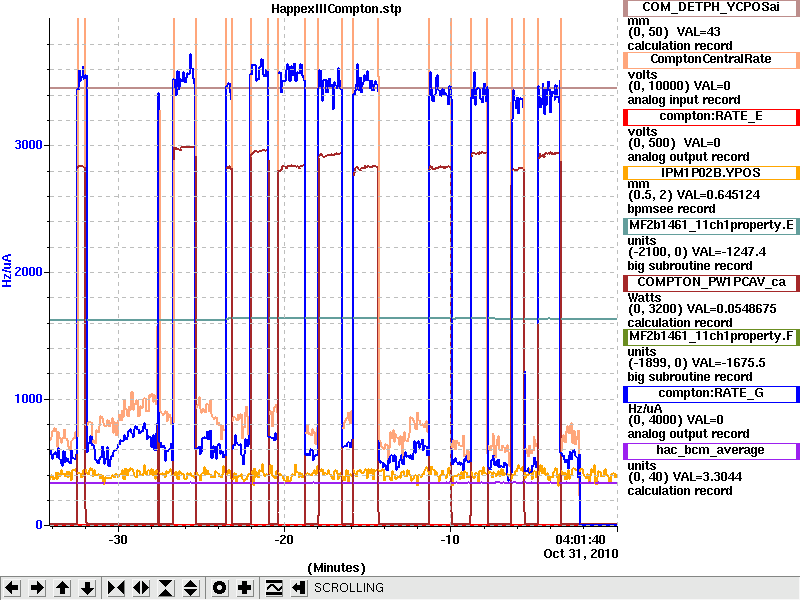Pan the graph down with the down arrow
Image resolution: width=800 pixels, height=600 pixels.
click(88, 588)
